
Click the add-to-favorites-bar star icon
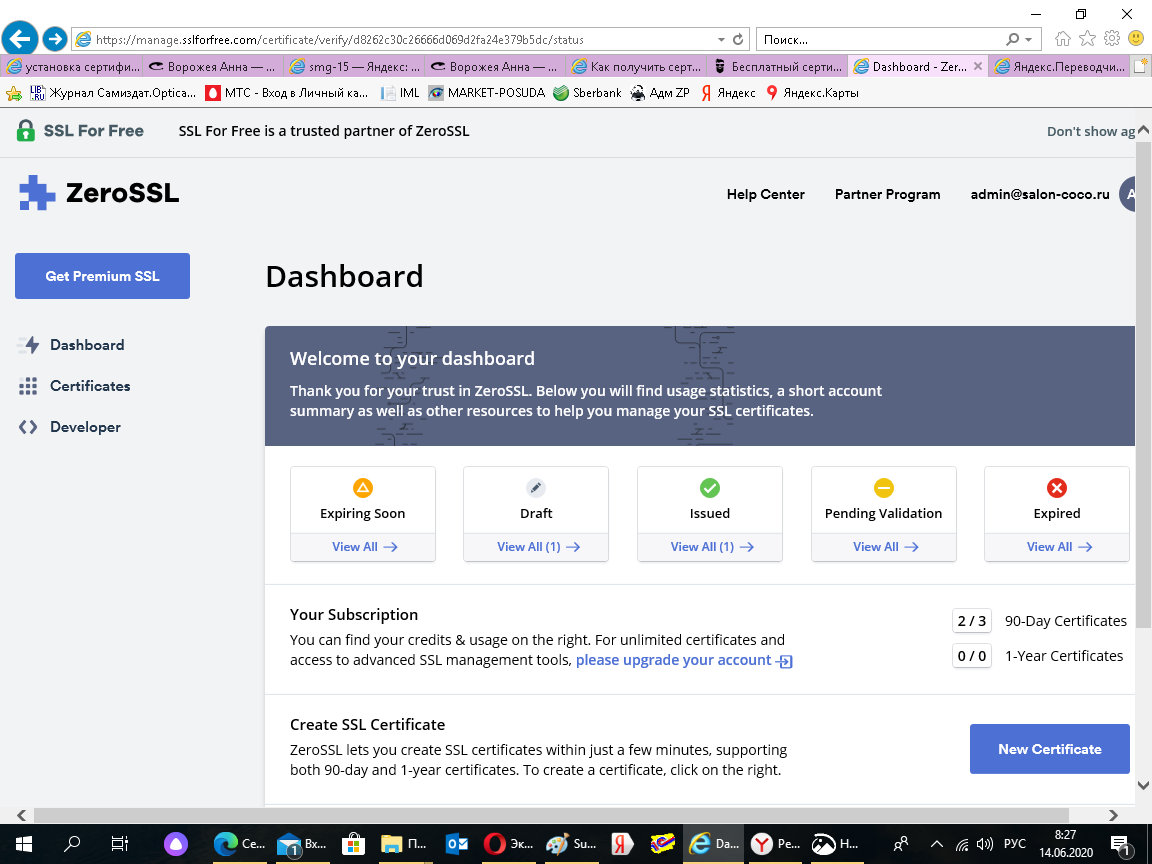click(13, 93)
